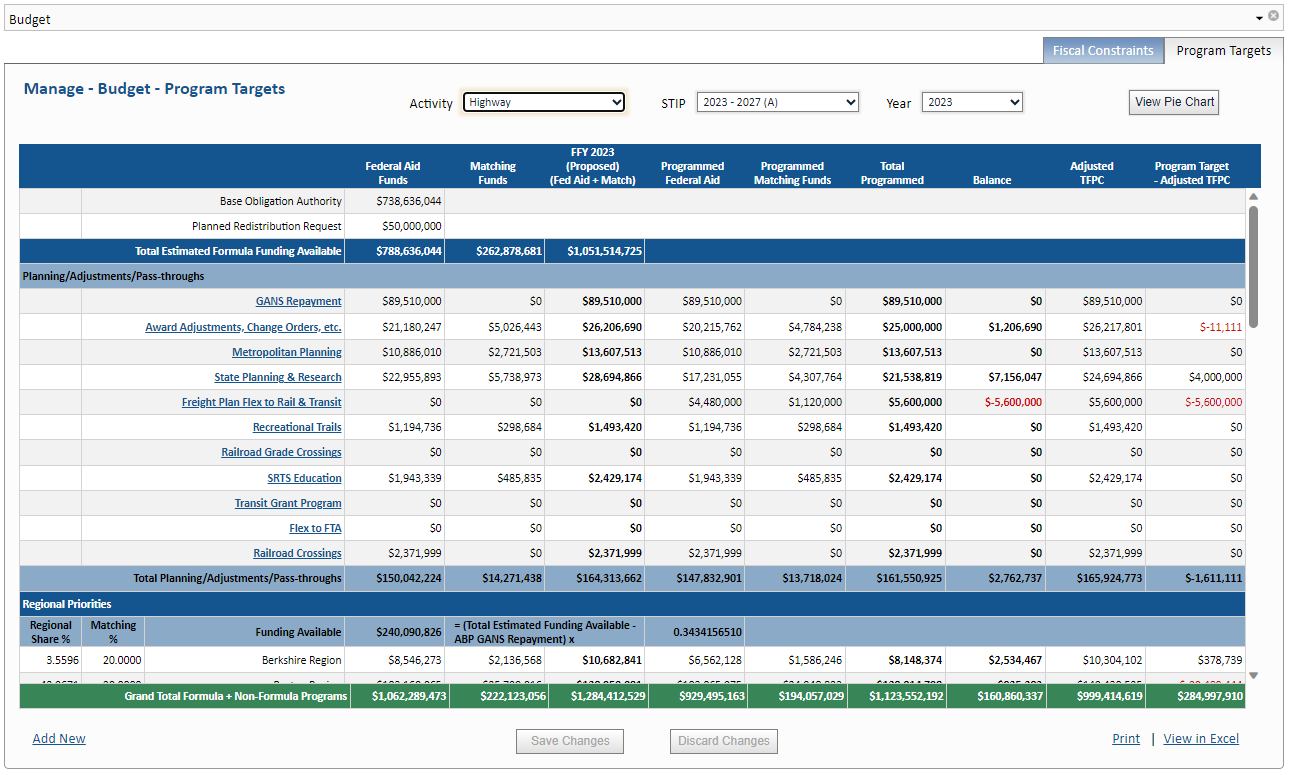The height and width of the screenshot is (775, 1289).
Task: Click the Add New link
Action: [x=58, y=738]
